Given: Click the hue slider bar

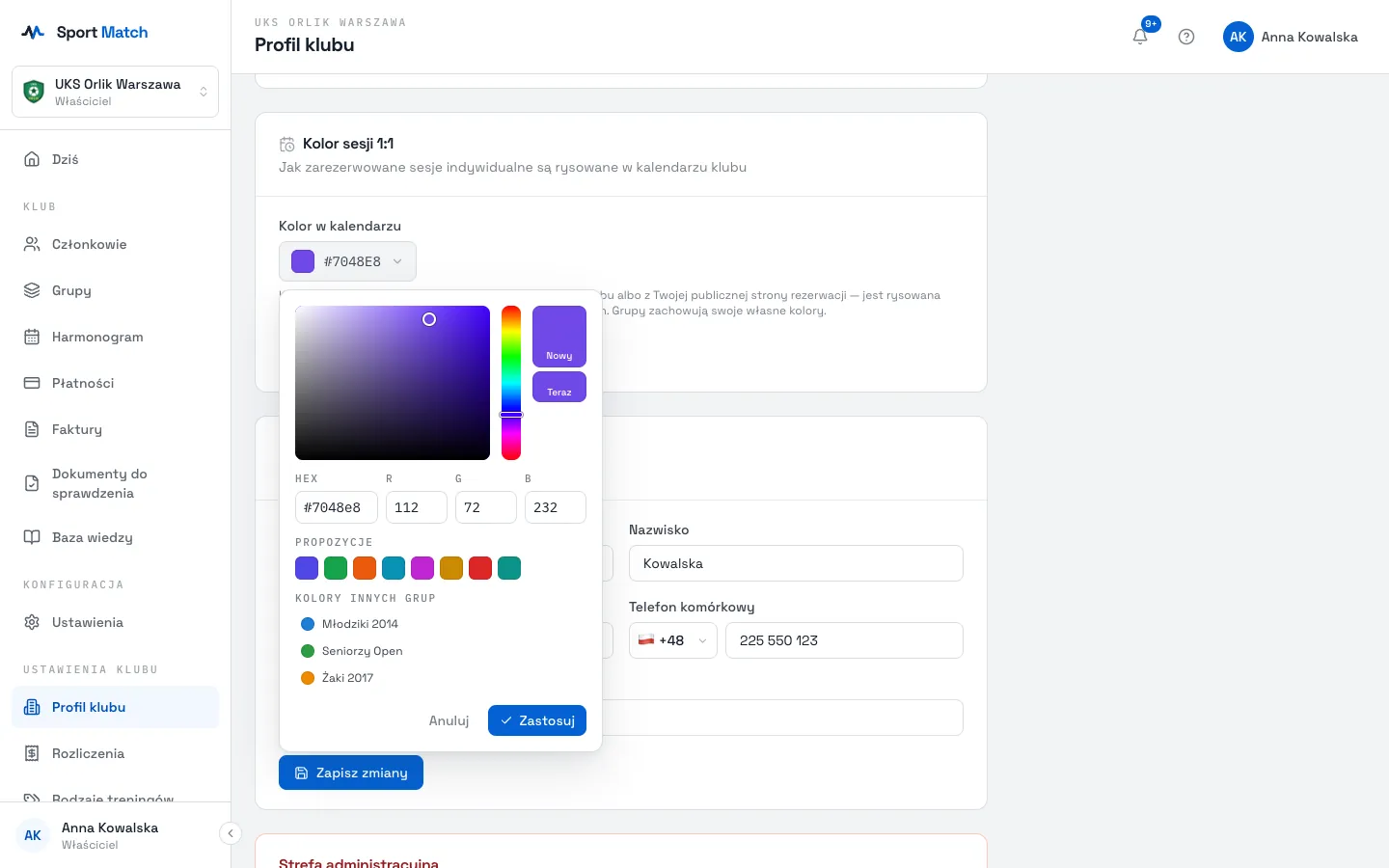Looking at the screenshot, I should tap(511, 383).
